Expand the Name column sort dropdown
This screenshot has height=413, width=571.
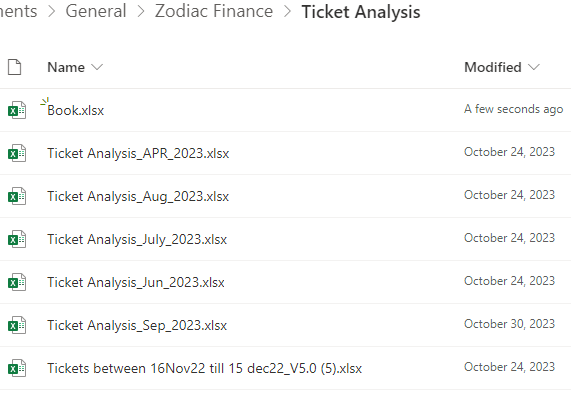(97, 67)
